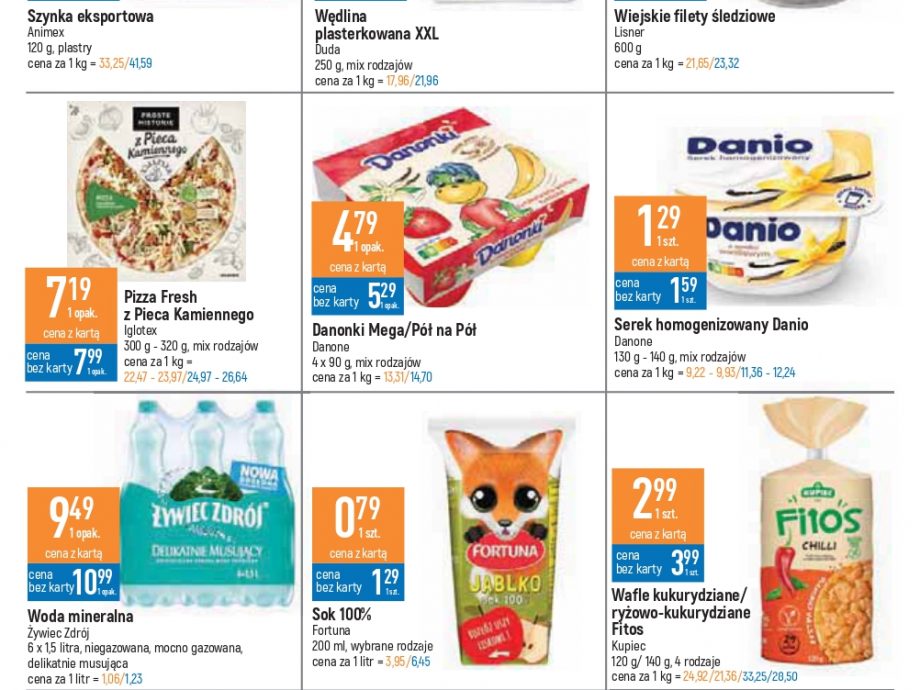Select the 1,29 Danio card price badge
Screen dimensions: 920x690
(x=660, y=234)
